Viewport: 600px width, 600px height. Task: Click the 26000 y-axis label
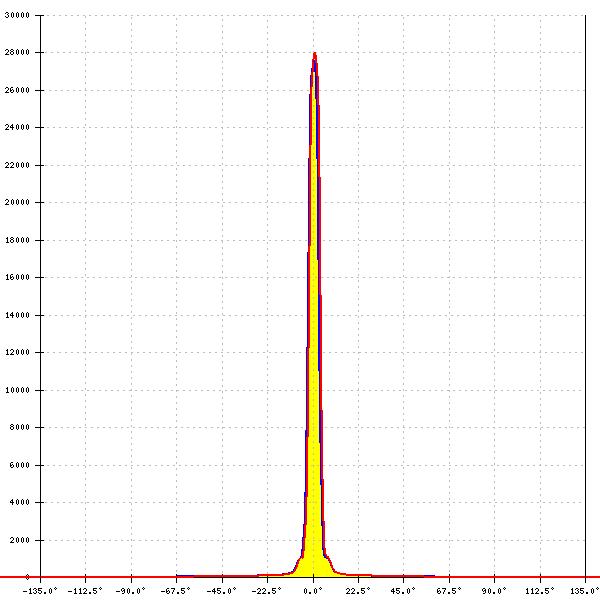click(x=17, y=90)
